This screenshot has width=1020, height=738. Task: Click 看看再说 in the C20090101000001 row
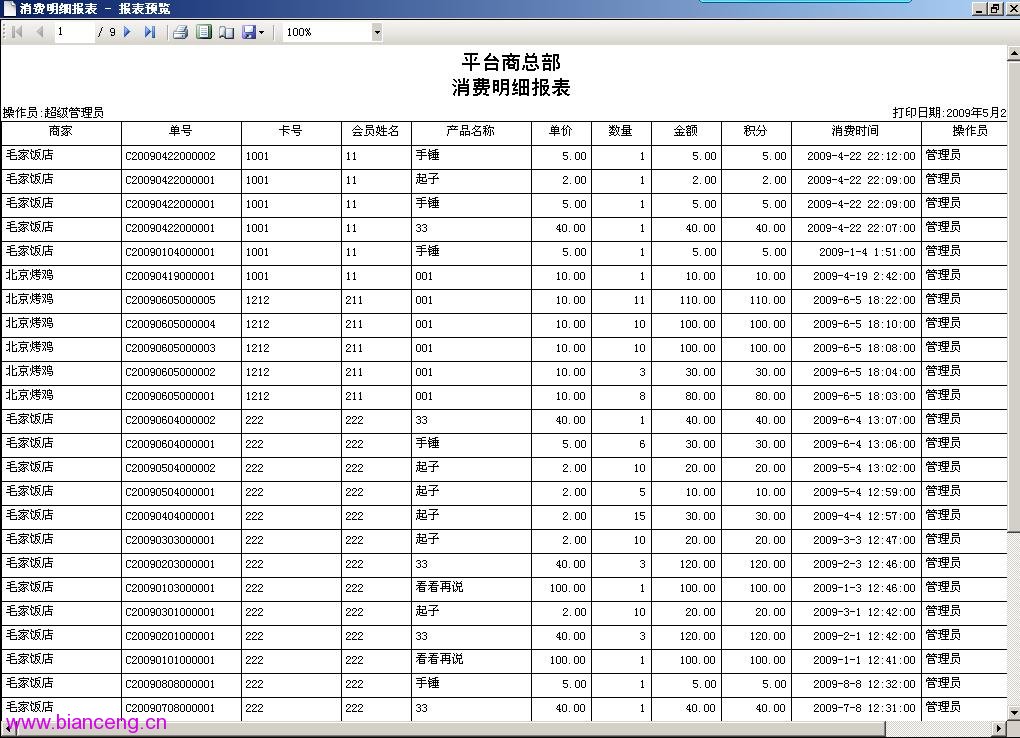pos(440,659)
